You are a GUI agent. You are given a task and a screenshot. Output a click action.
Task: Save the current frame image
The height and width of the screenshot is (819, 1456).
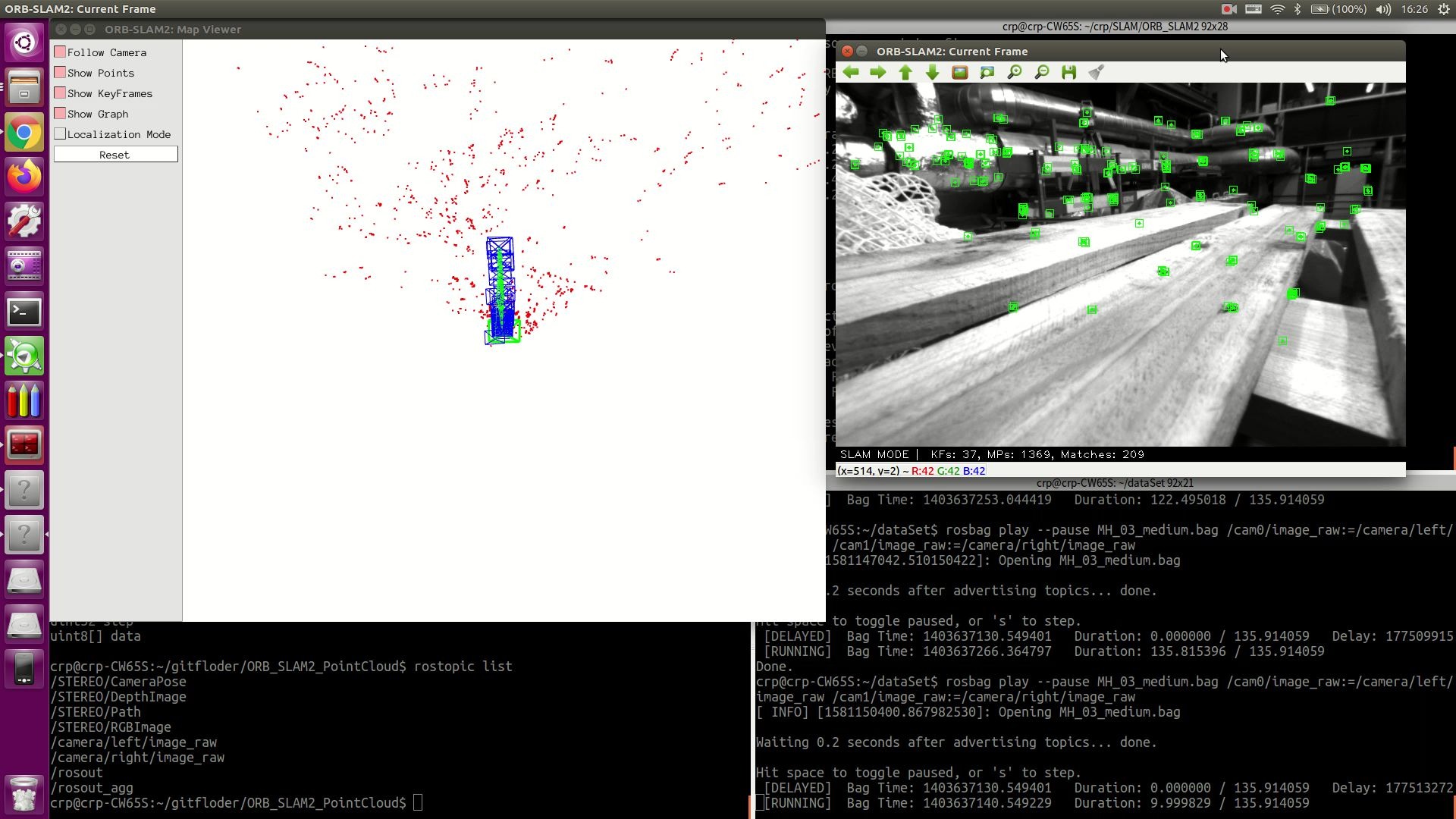click(1069, 72)
